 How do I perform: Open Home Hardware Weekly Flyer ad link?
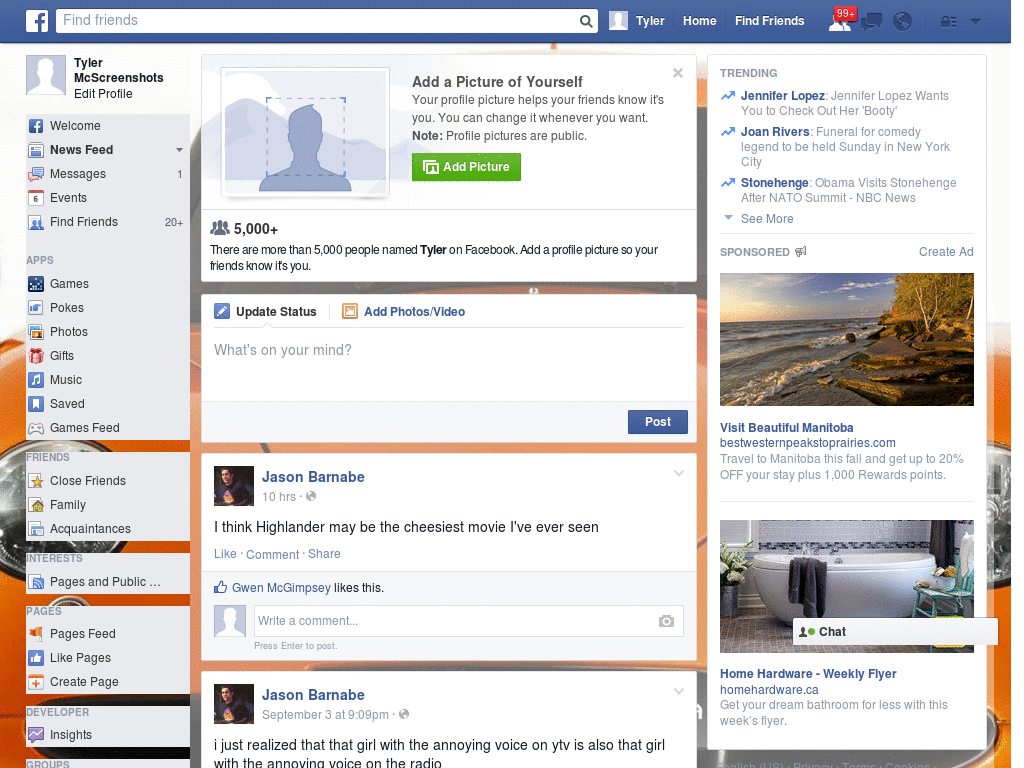pos(808,674)
